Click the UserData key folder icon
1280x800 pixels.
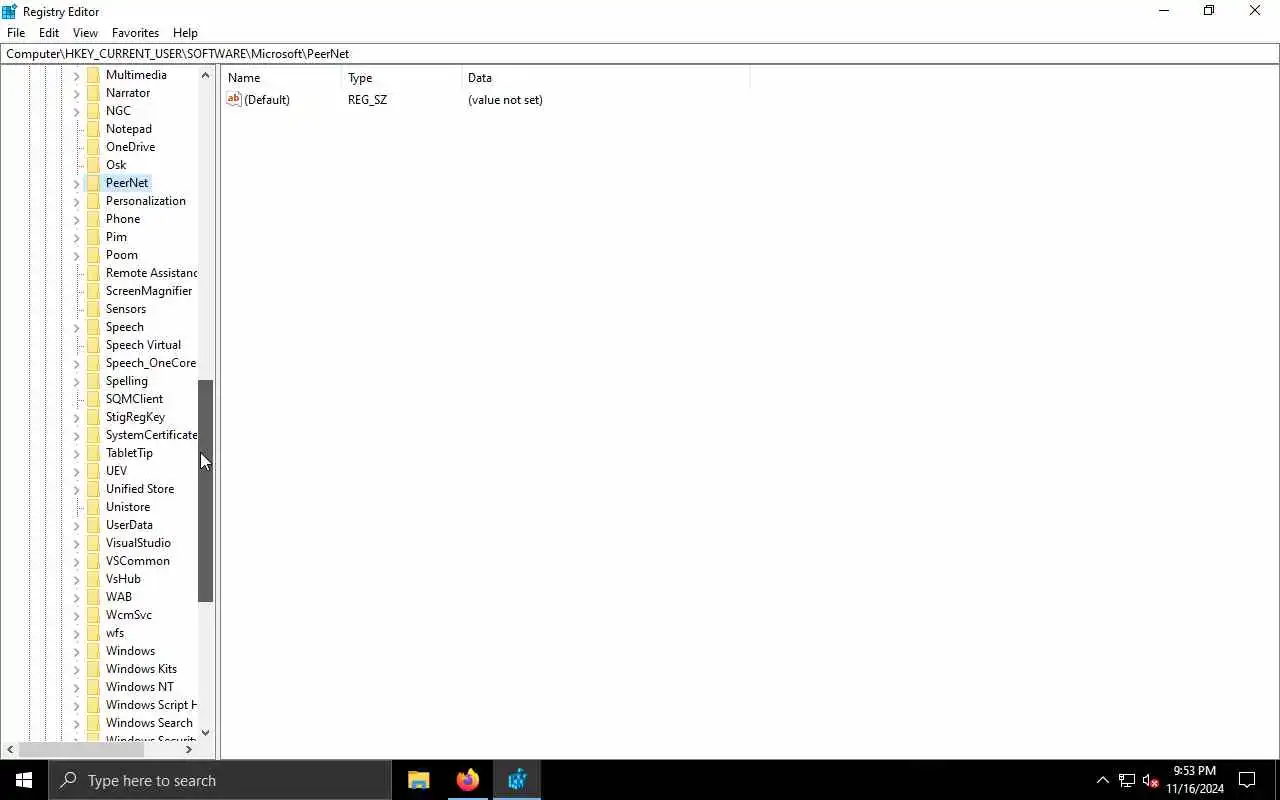point(93,525)
